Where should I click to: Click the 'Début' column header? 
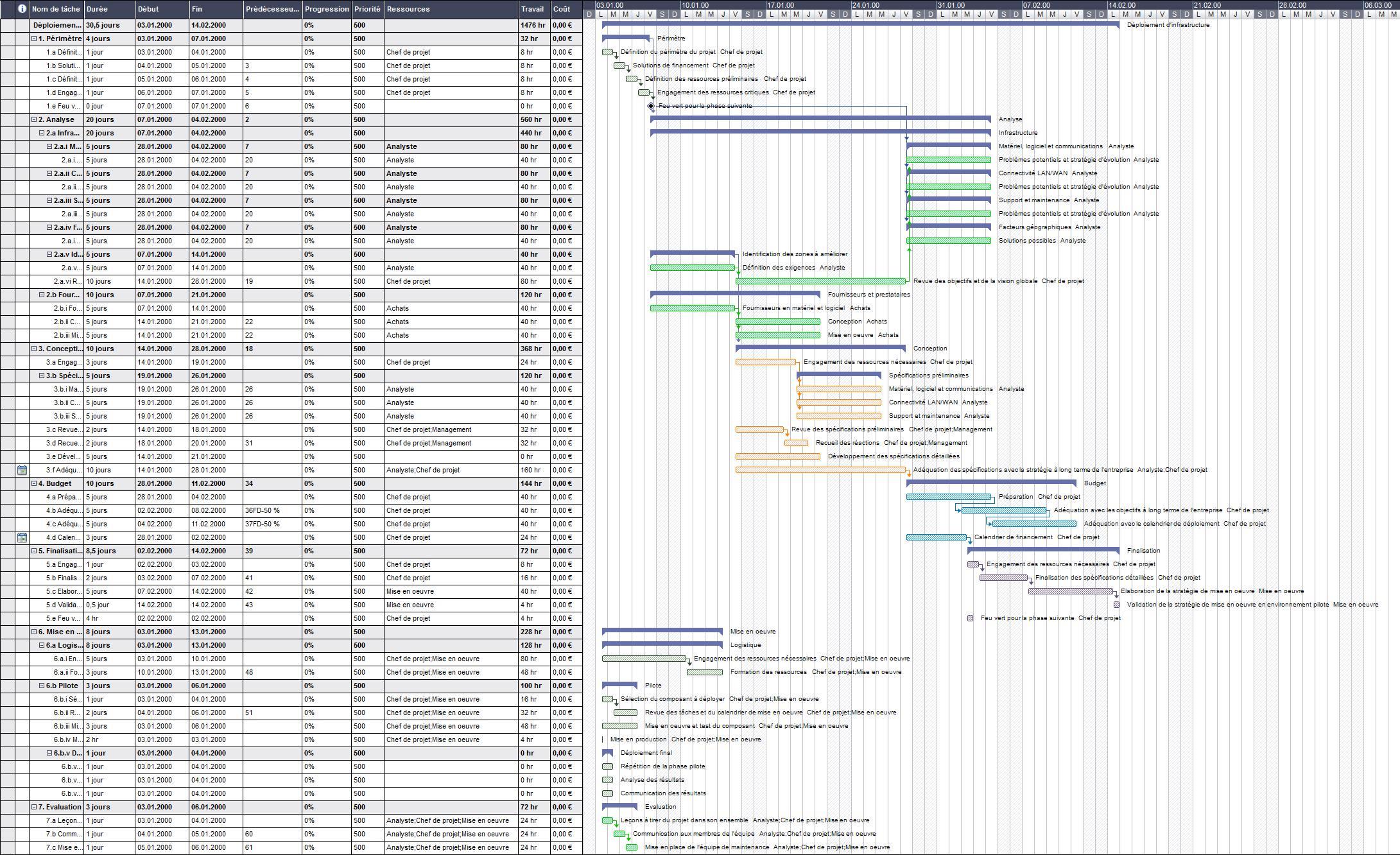coord(162,9)
